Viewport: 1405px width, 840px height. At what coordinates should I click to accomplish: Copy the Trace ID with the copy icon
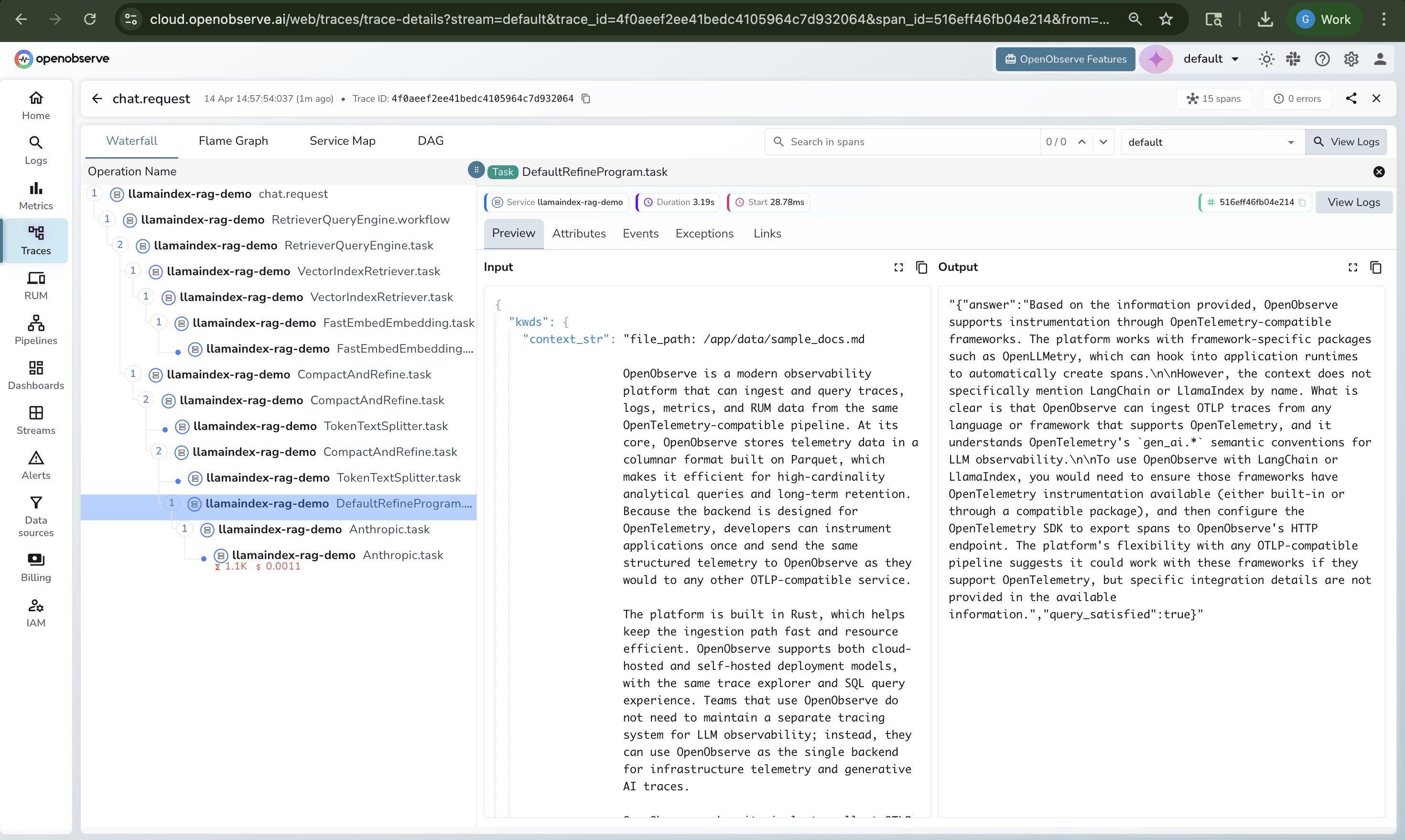(x=586, y=98)
